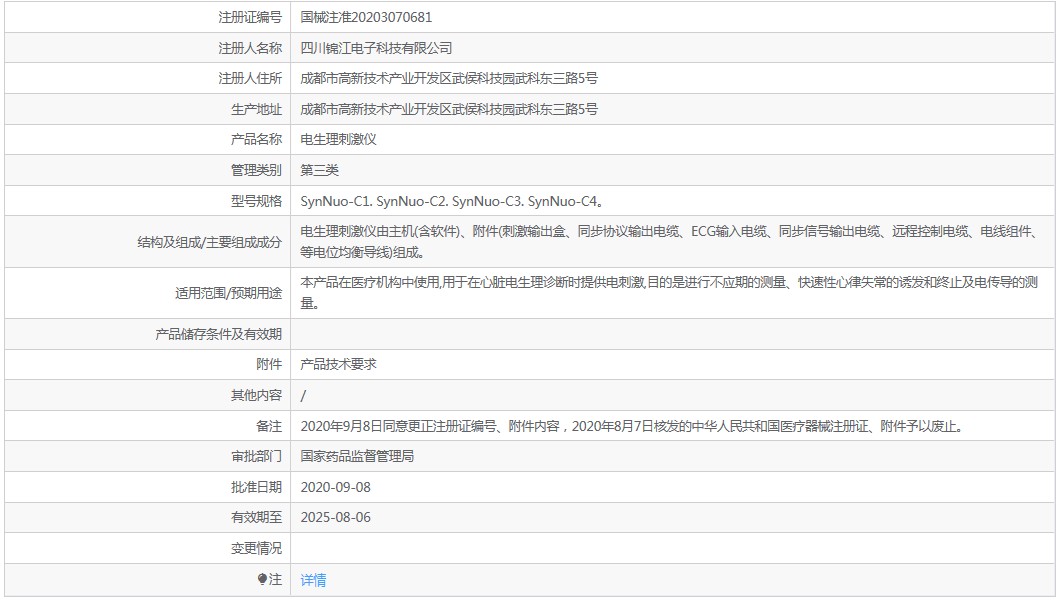This screenshot has height=601, width=1060.
Task: Click the 管理类别 label
Action: (x=256, y=170)
